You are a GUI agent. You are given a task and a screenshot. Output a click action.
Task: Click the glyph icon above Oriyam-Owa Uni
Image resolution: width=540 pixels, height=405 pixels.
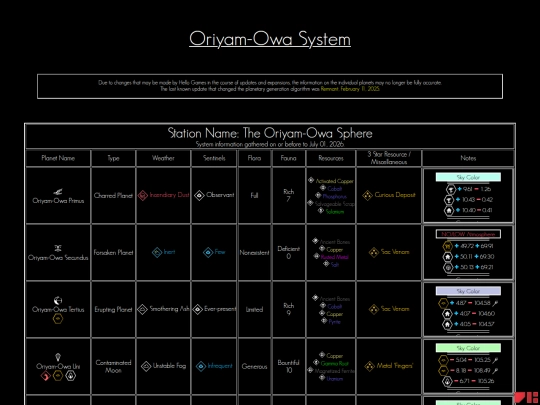tap(58, 357)
